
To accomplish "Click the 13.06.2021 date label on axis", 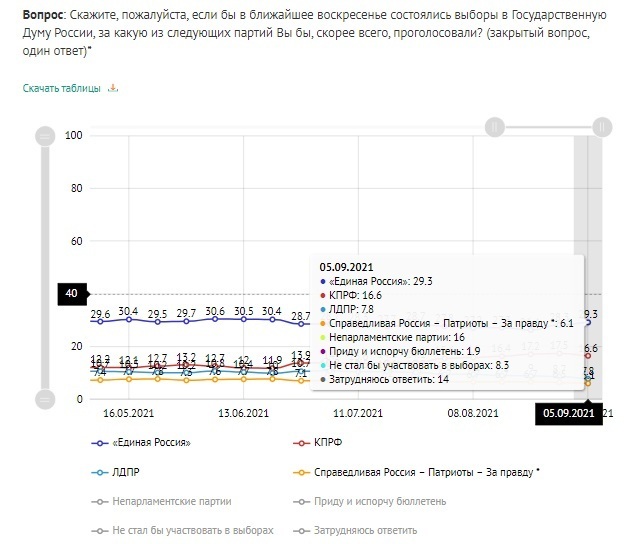I will pos(243,413).
